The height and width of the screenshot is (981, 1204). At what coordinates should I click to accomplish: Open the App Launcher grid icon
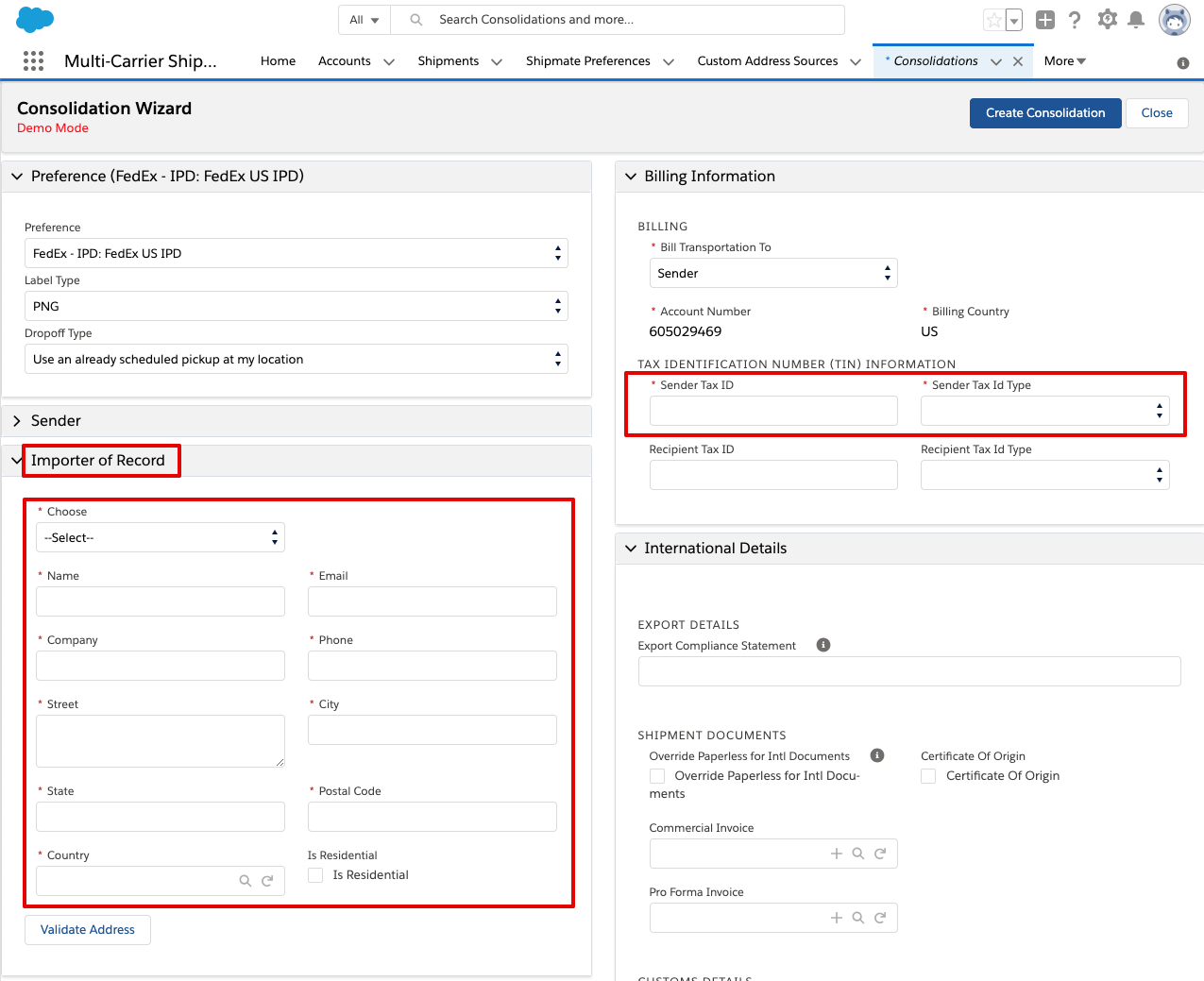coord(33,61)
